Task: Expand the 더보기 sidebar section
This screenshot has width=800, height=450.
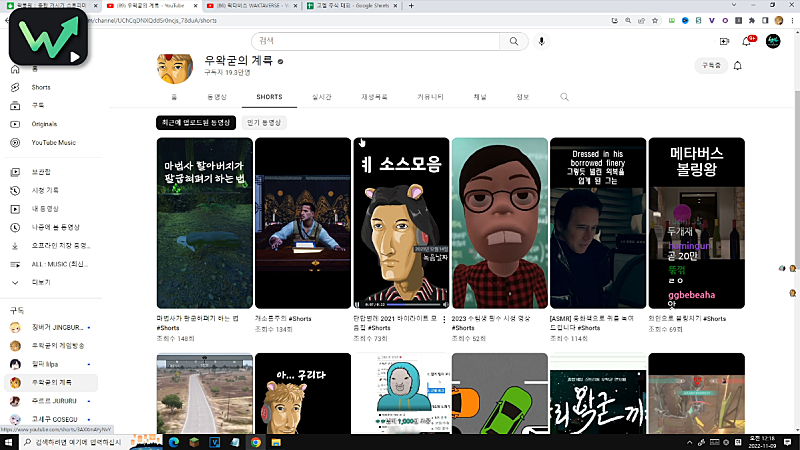Action: pyautogui.click(x=40, y=282)
